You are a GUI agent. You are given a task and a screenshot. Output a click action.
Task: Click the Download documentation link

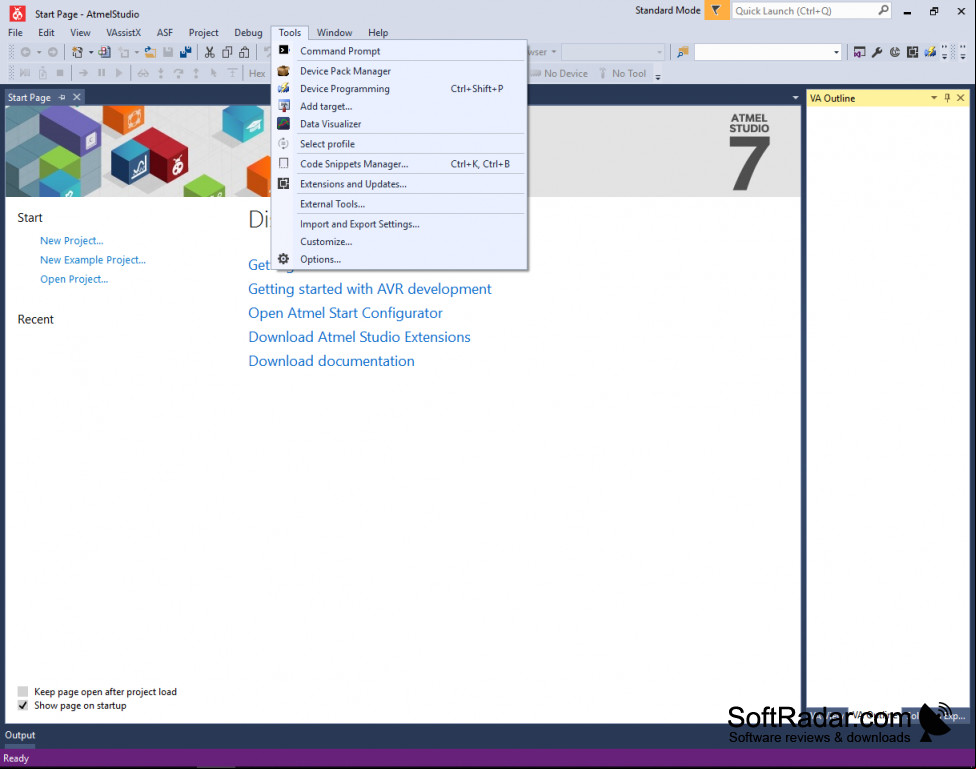[x=331, y=361]
